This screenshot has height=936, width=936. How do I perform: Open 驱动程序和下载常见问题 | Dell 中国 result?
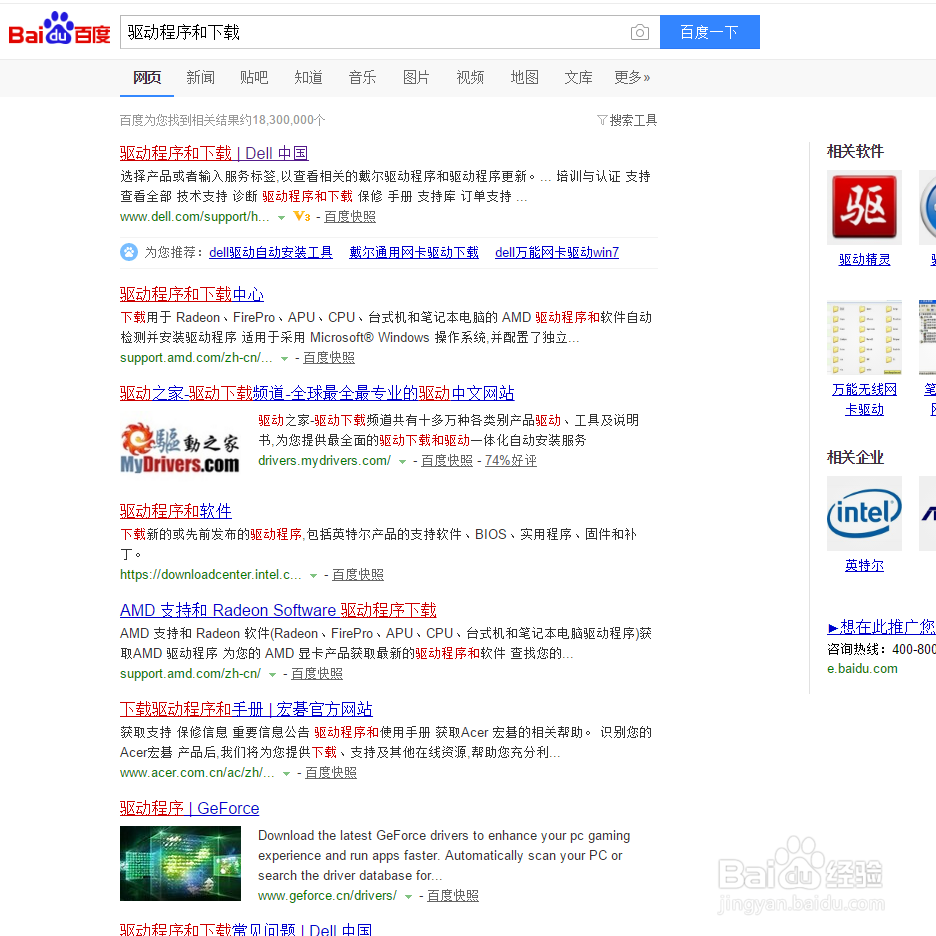(246, 929)
